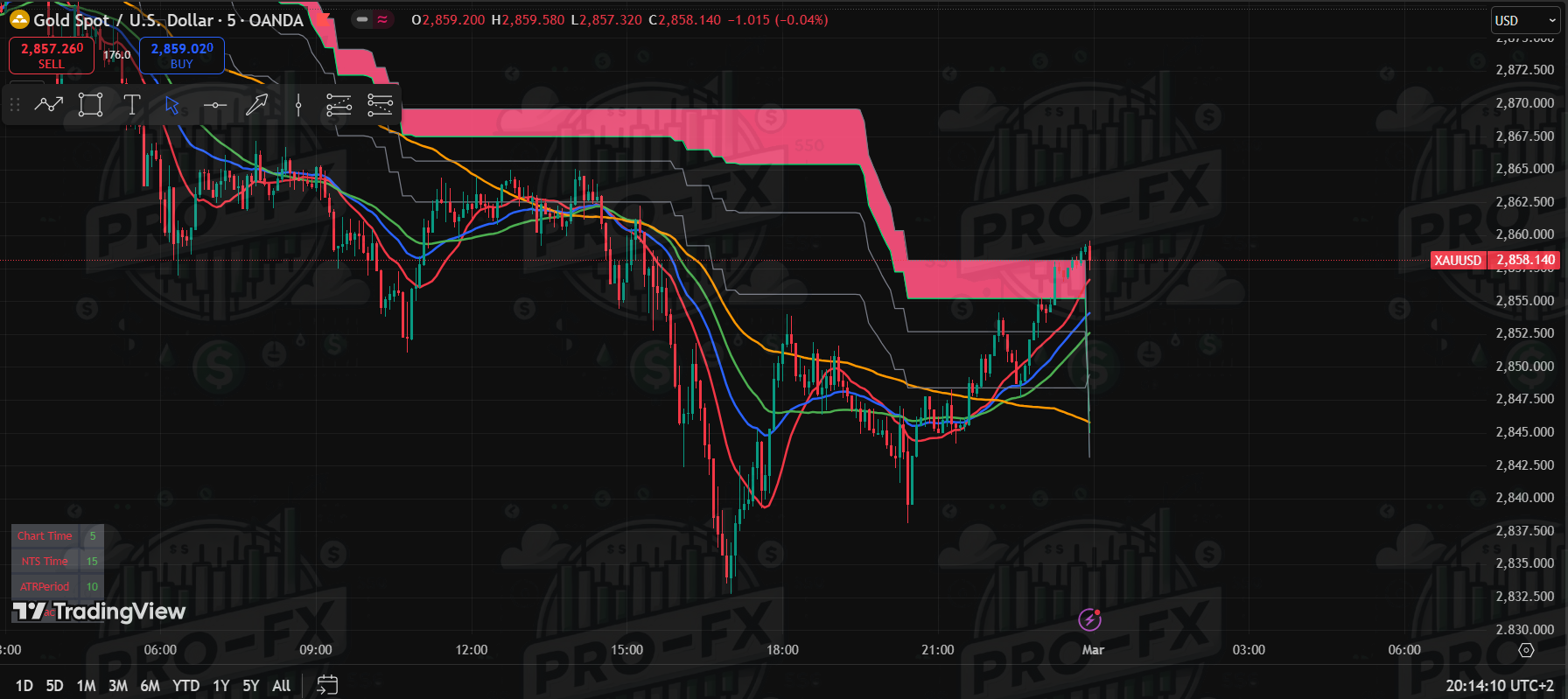Set the range to 1Y
The height and width of the screenshot is (699, 1568).
pyautogui.click(x=221, y=686)
